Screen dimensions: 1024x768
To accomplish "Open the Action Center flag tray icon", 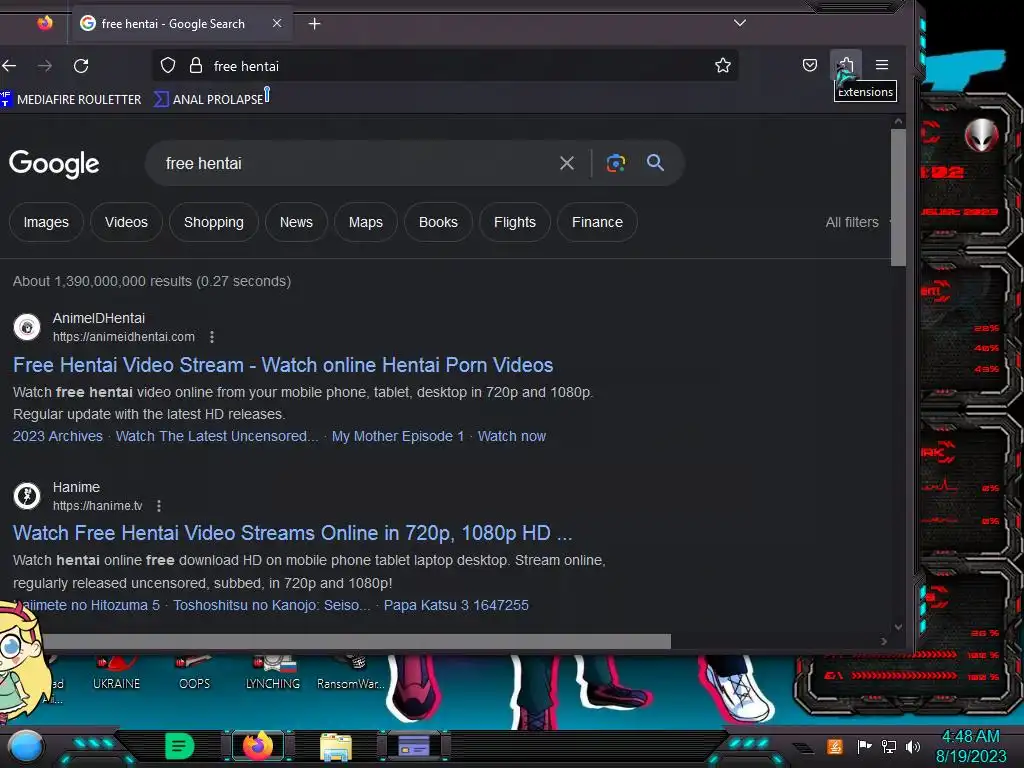I will 864,746.
